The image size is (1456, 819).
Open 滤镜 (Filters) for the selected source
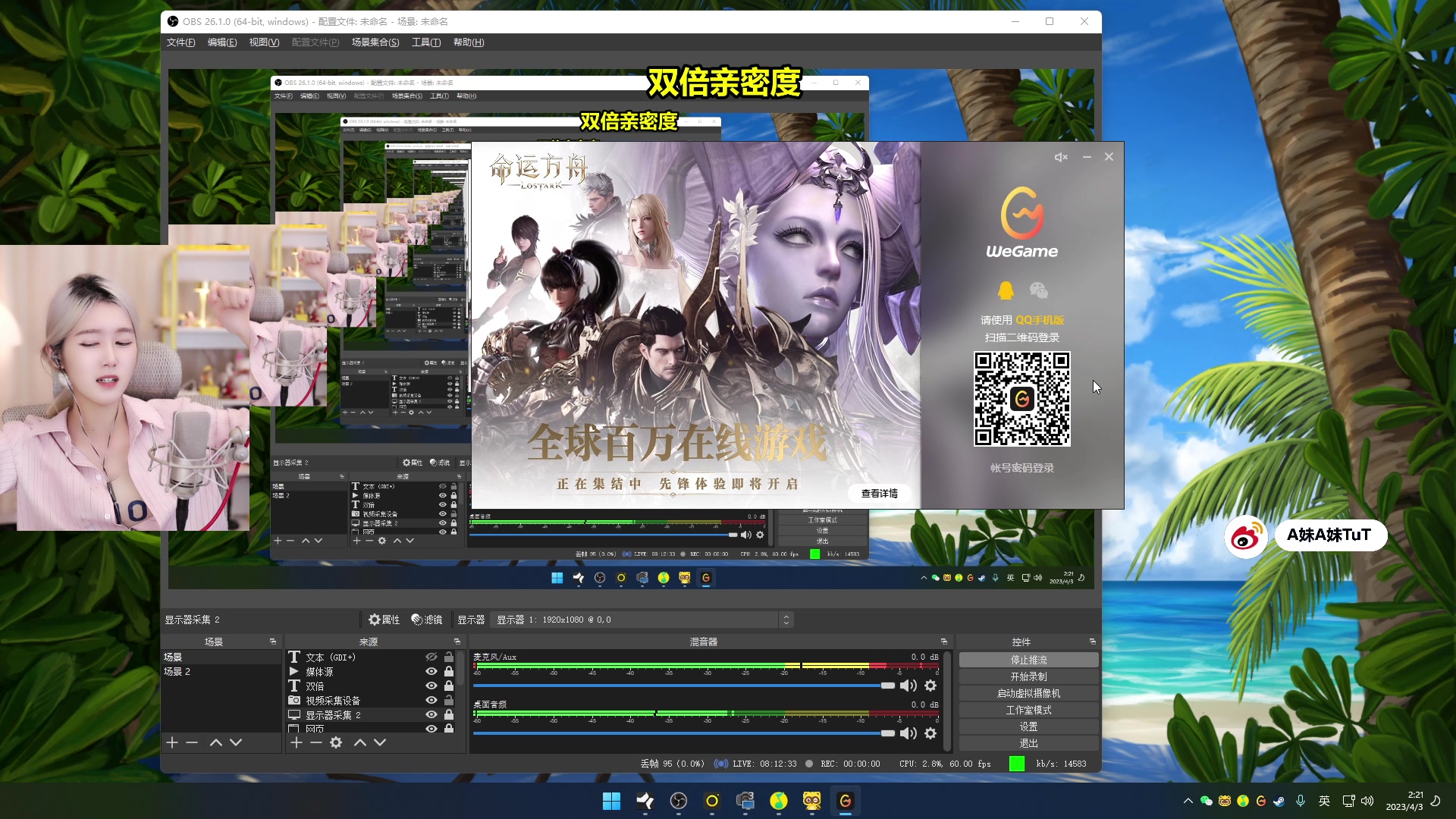pos(427,620)
